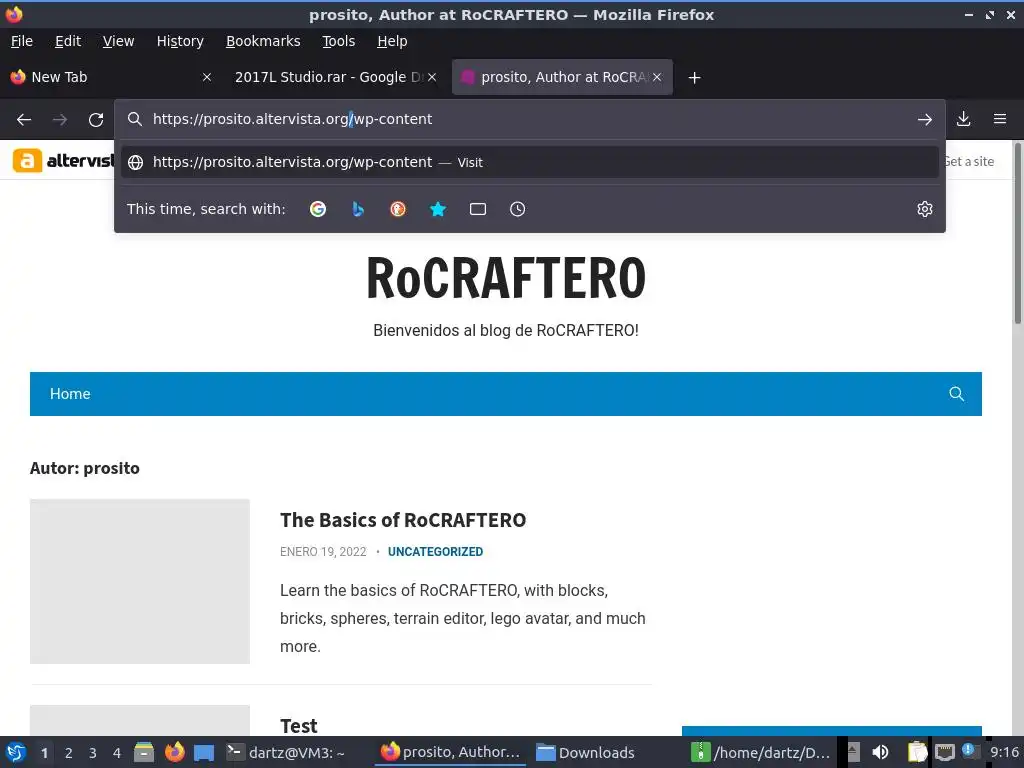The height and width of the screenshot is (768, 1024).
Task: Open the View menu
Action: click(118, 41)
